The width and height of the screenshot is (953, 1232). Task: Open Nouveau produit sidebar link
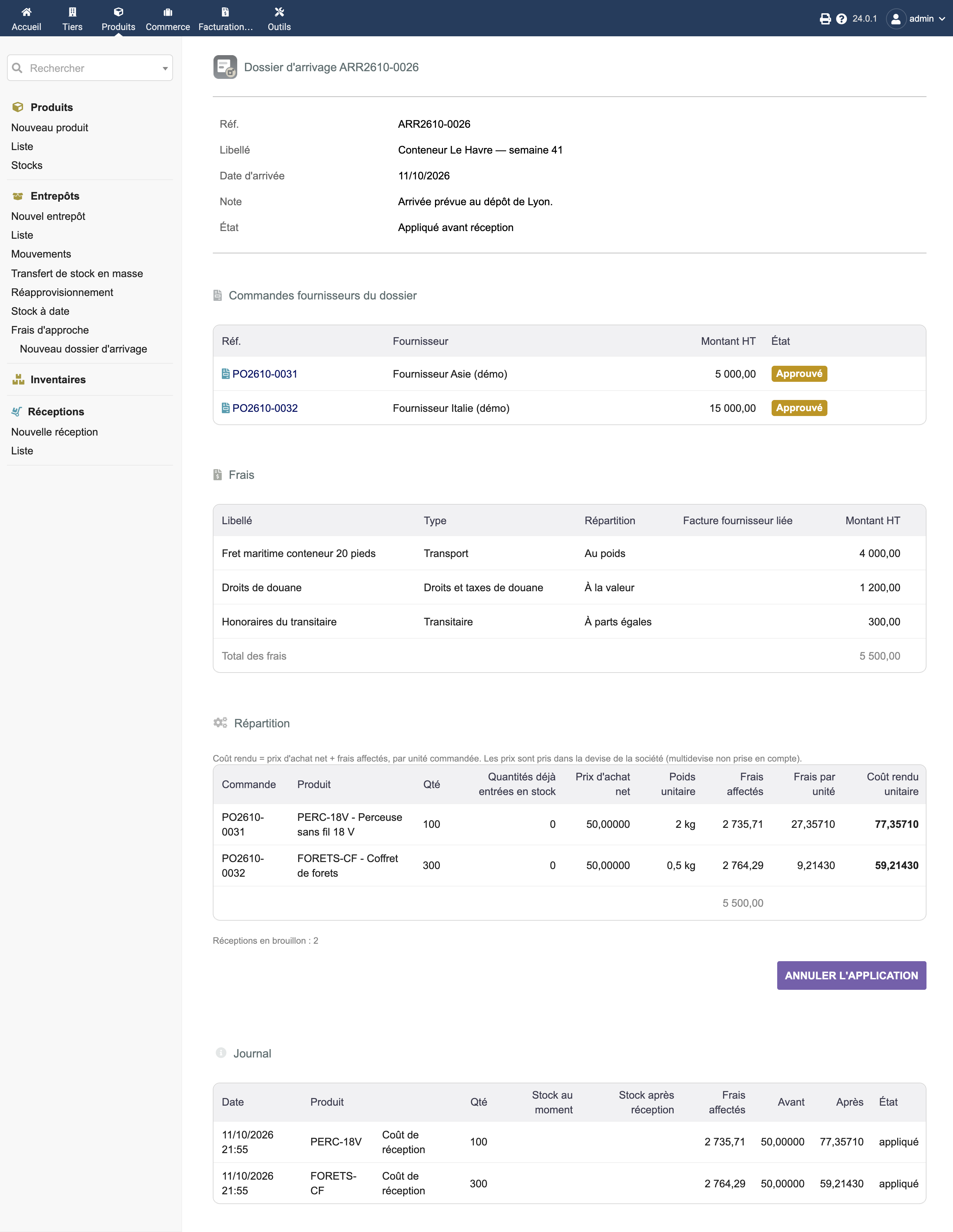click(50, 127)
